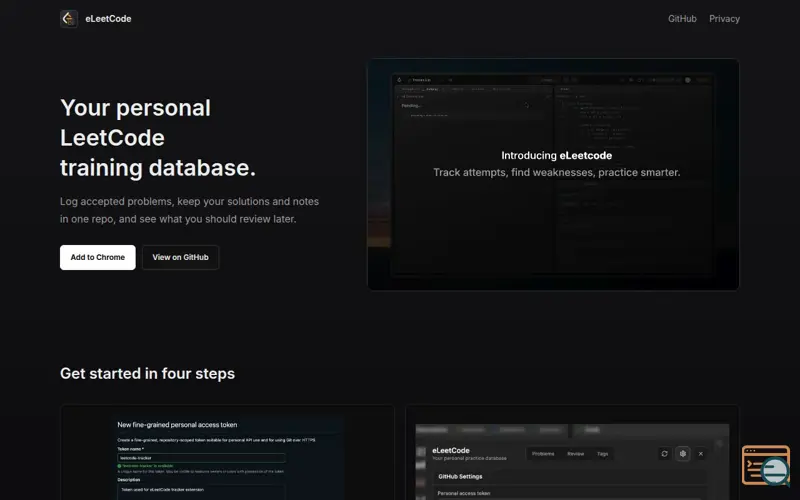Select the Review tab in panel preview
This screenshot has width=800, height=500.
(x=576, y=454)
